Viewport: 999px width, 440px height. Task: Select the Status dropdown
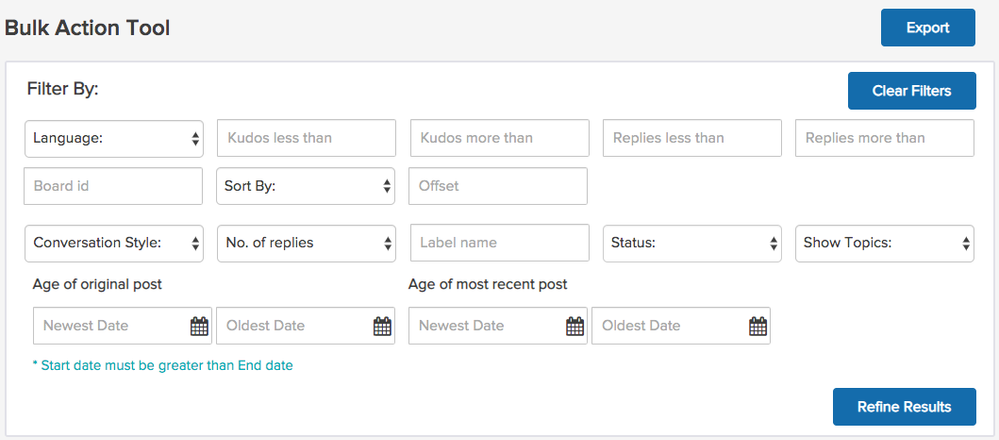coord(692,243)
